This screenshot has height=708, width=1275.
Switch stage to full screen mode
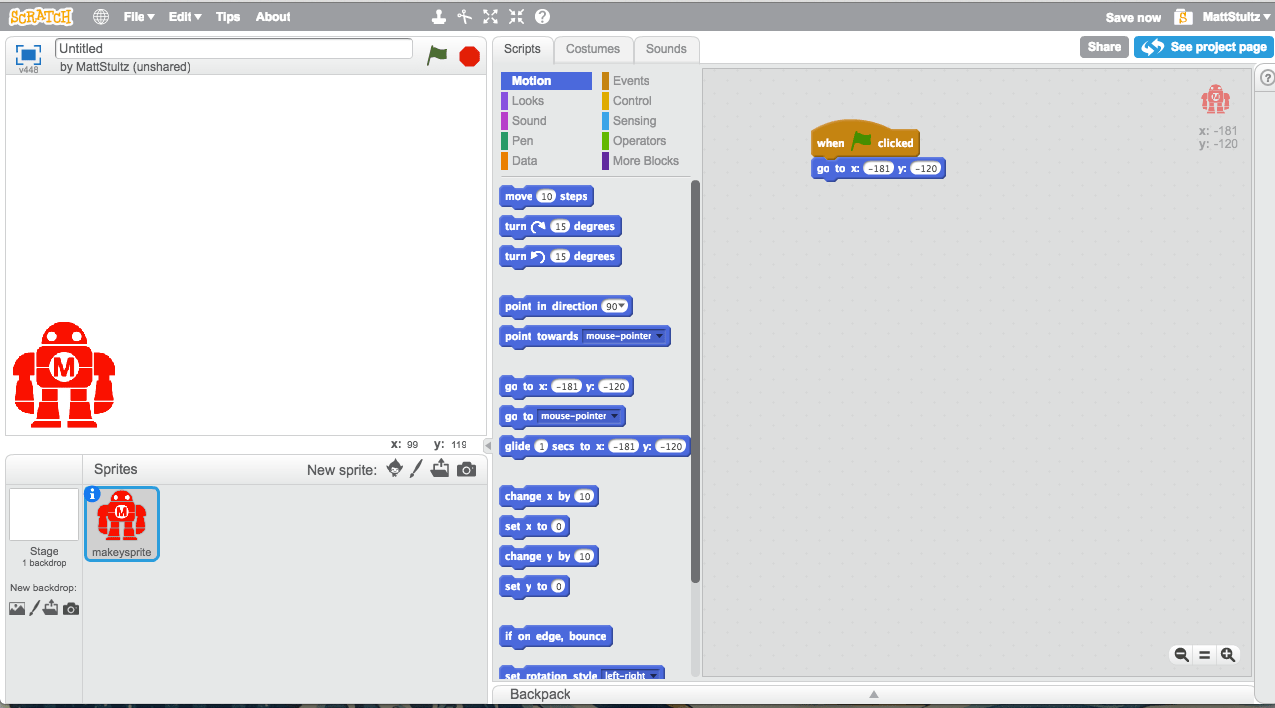[x=28, y=54]
